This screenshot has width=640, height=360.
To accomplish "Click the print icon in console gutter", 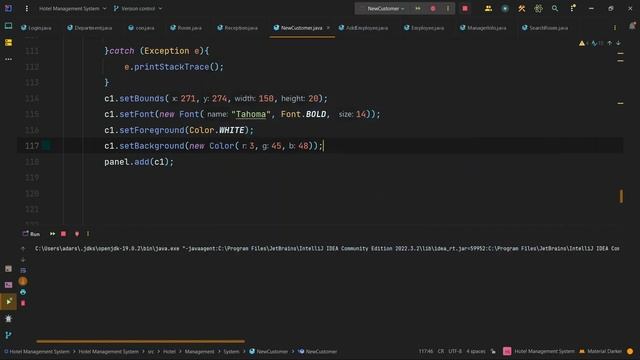I will click(23, 292).
